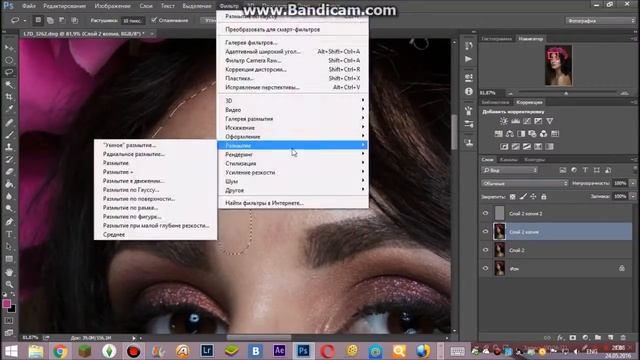The width and height of the screenshot is (640, 360).
Task: Select the Magic Wand tool
Action: coord(9,84)
